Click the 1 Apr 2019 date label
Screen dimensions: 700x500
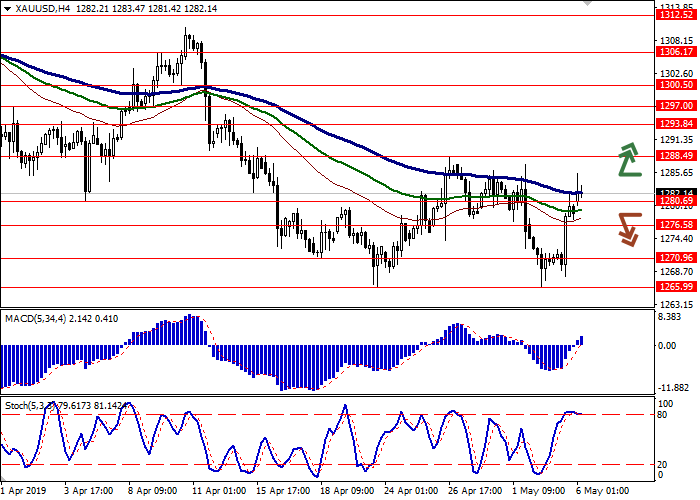(x=22, y=492)
